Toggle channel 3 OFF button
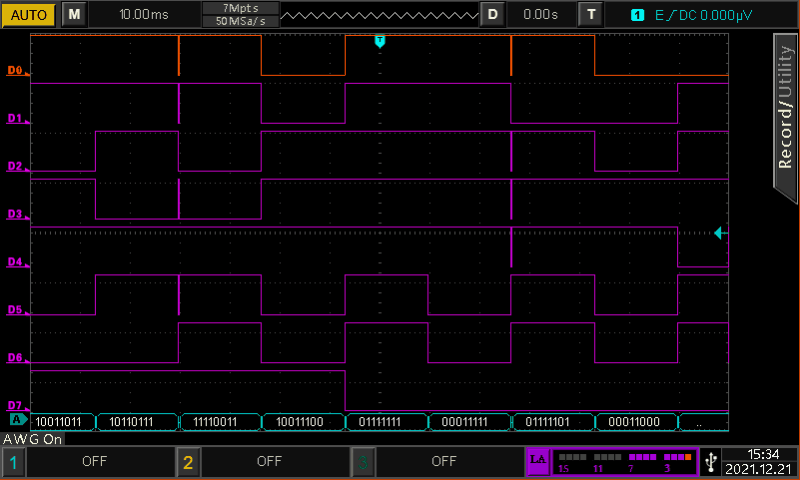The width and height of the screenshot is (800, 480). pyautogui.click(x=443, y=462)
